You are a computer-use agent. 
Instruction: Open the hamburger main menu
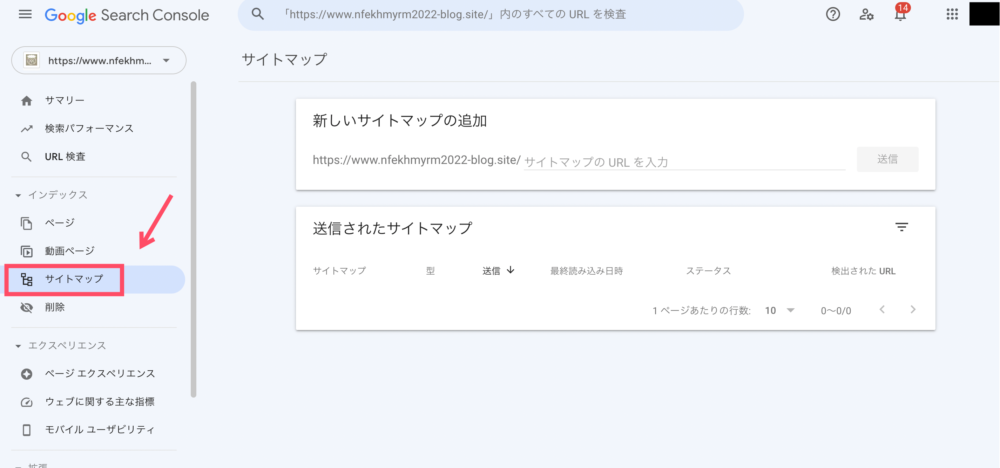[x=25, y=14]
